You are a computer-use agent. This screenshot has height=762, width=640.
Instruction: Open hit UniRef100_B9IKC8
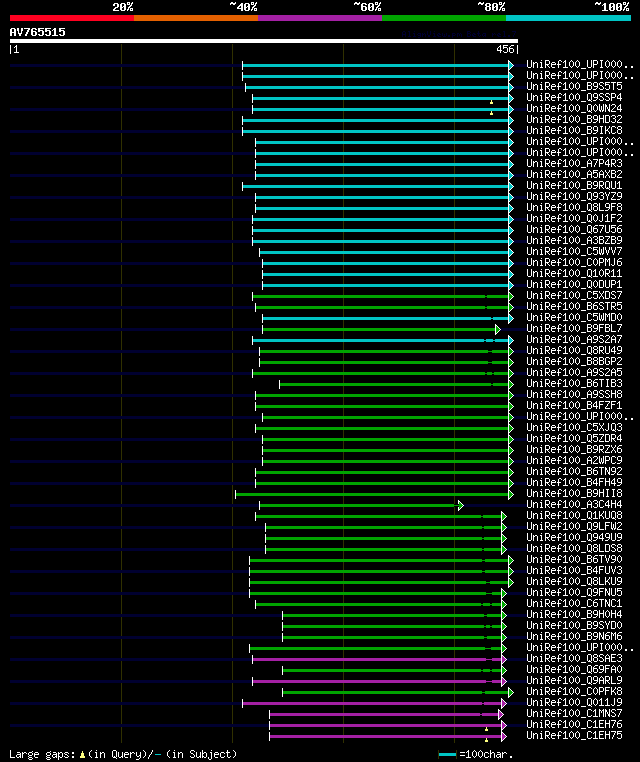pos(574,130)
